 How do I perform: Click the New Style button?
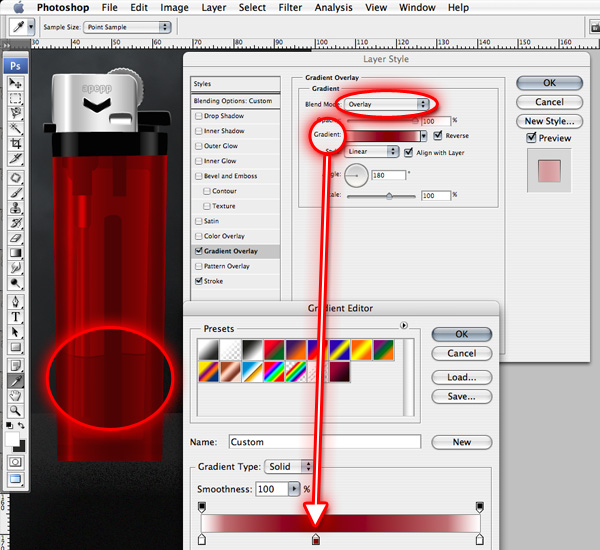pos(548,121)
